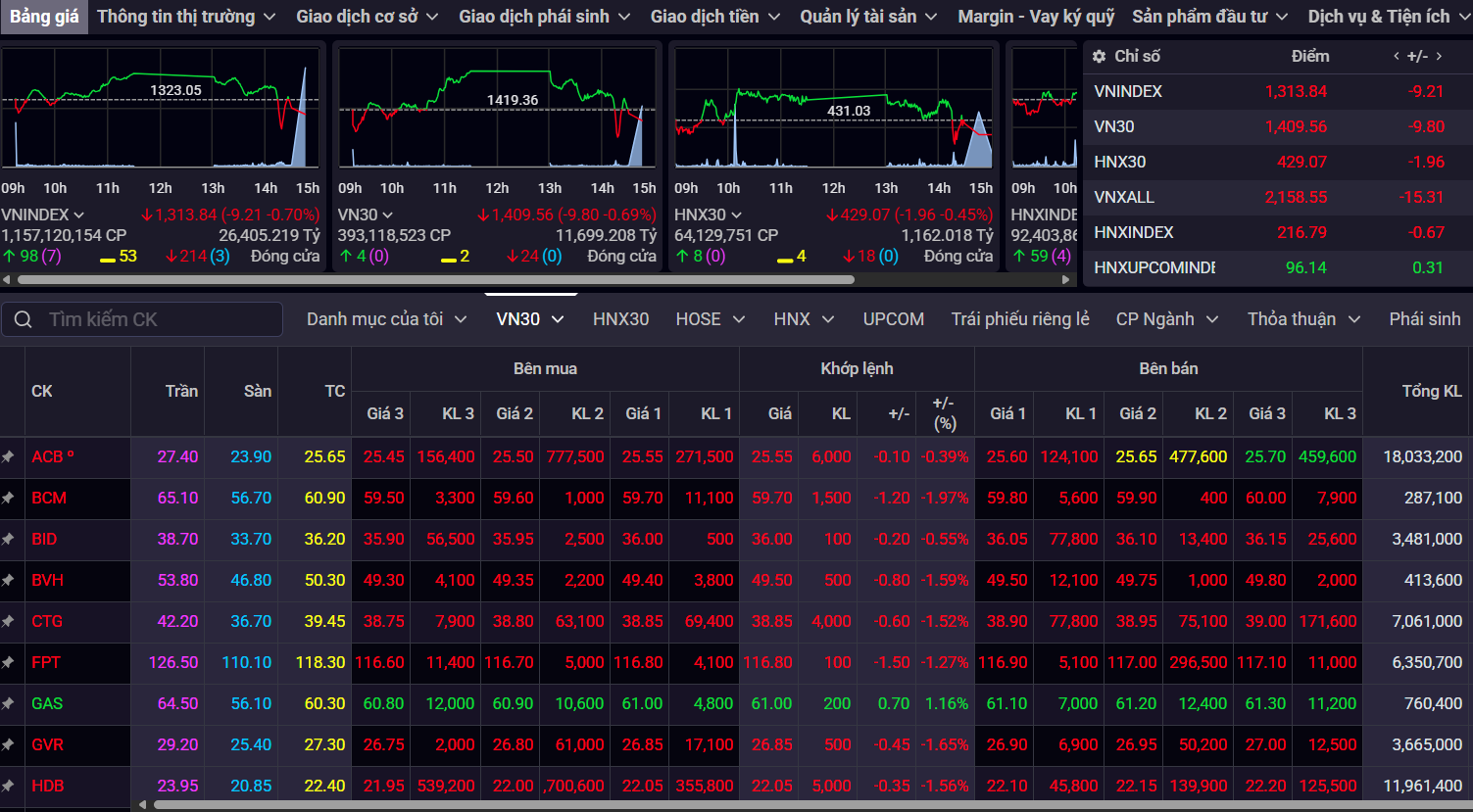Click table scrollbar left arrow
This screenshot has height=812, width=1473.
[143, 805]
